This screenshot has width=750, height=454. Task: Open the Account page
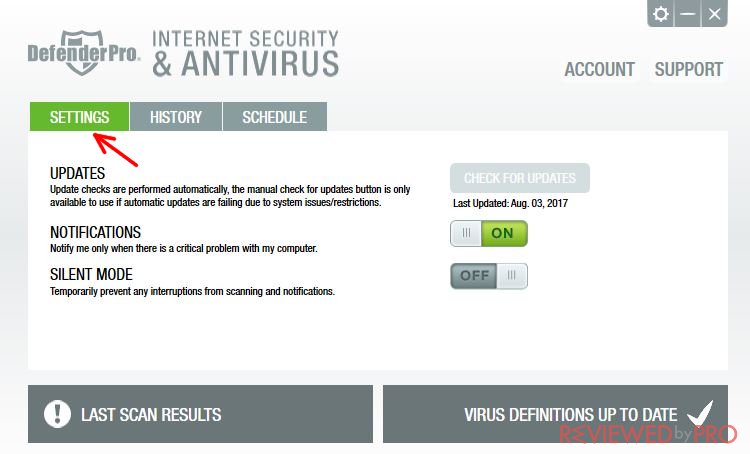pyautogui.click(x=600, y=69)
